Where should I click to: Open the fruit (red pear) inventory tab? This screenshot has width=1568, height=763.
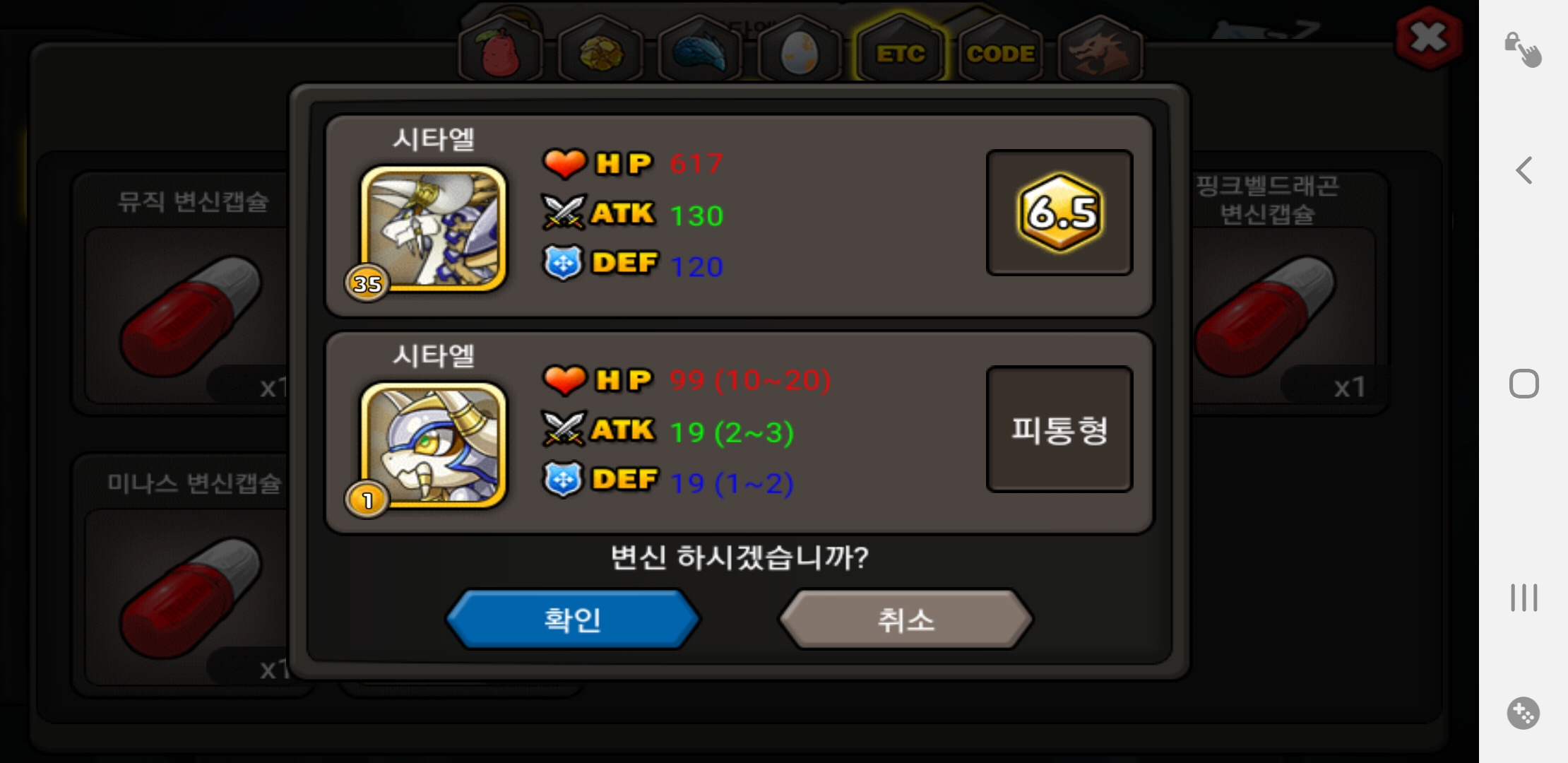(x=500, y=49)
